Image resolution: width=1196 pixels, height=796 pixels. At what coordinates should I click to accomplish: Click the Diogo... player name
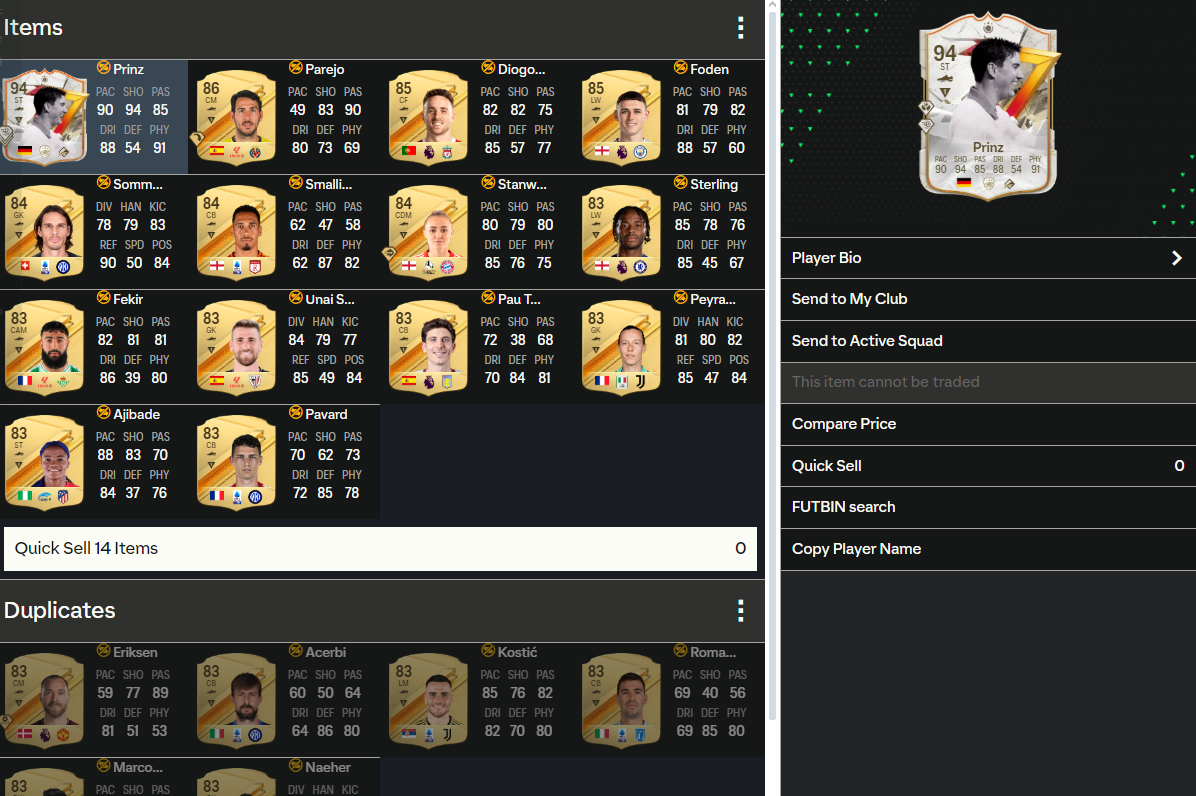coord(522,69)
